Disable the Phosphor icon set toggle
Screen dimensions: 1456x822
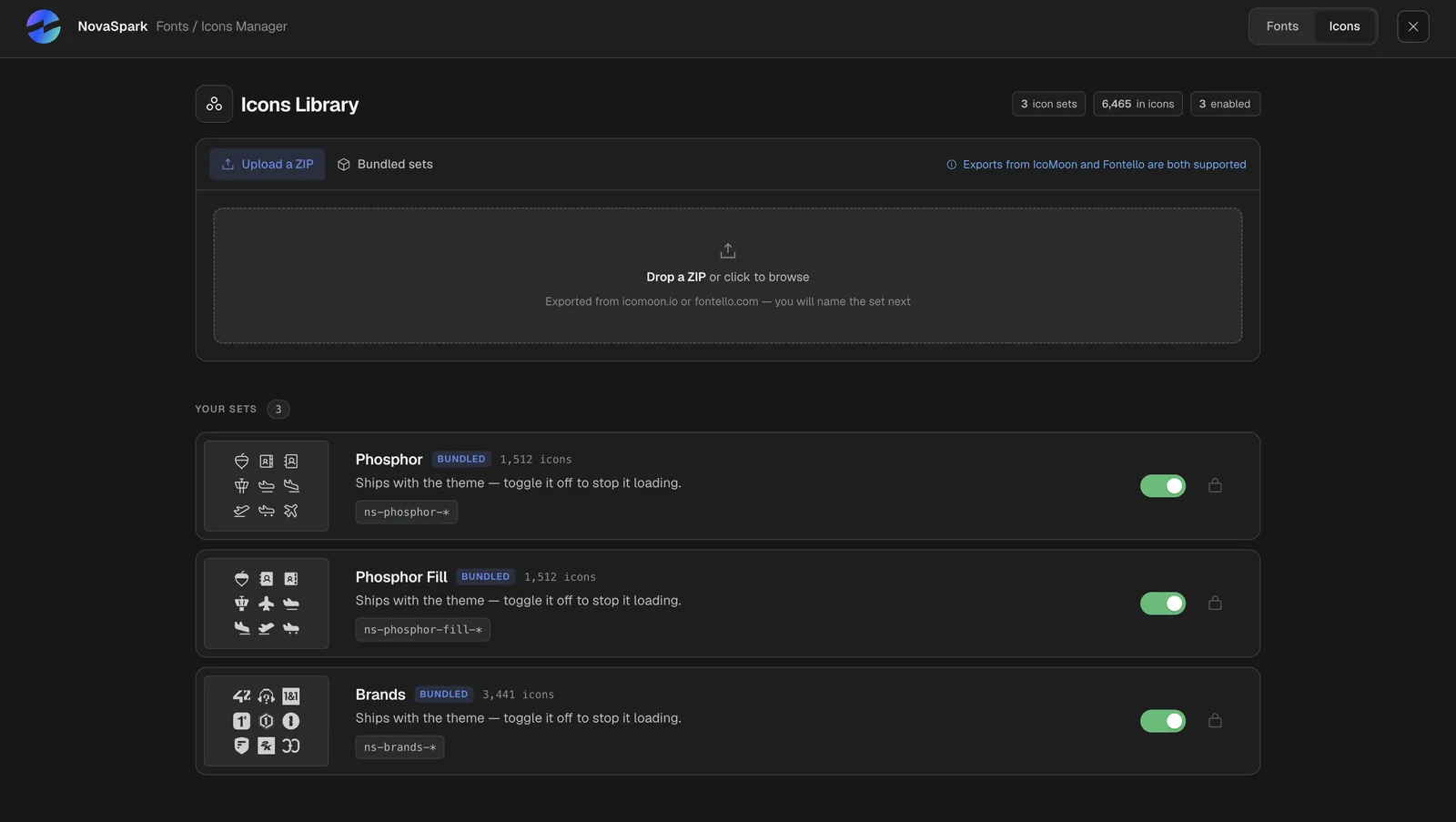1163,486
